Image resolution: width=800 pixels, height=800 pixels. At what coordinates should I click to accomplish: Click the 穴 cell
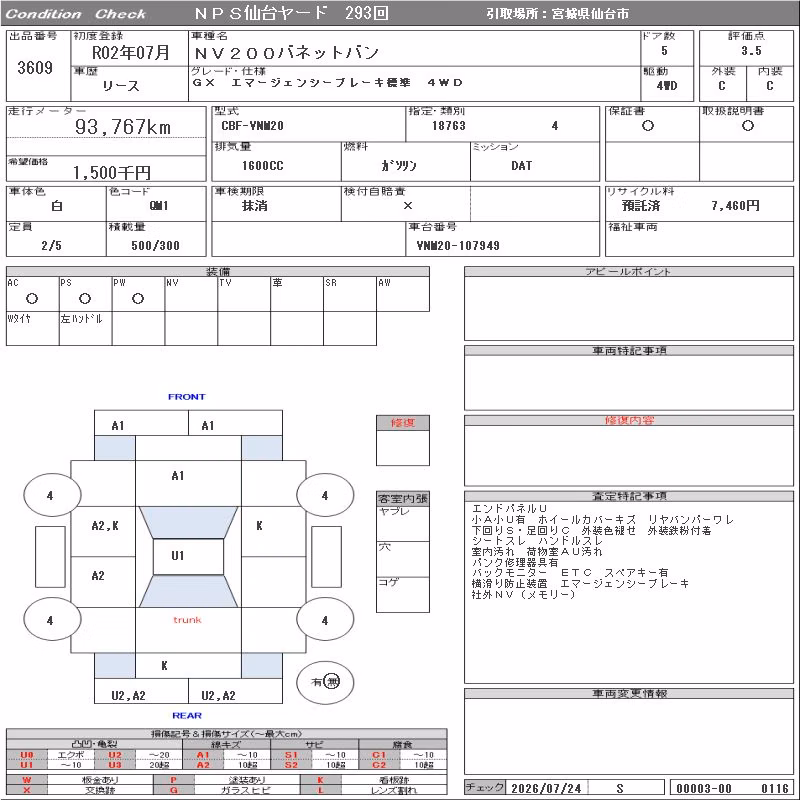point(403,559)
